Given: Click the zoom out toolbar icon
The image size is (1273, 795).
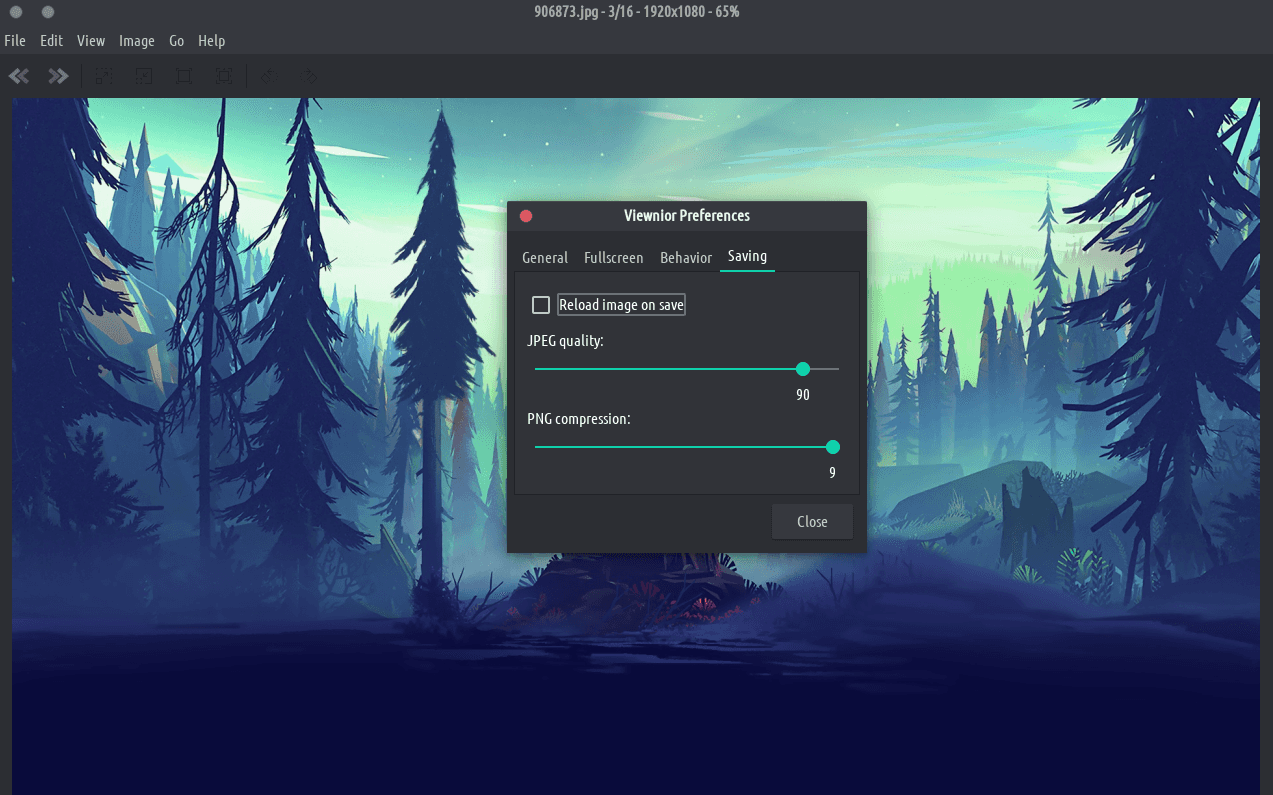Looking at the screenshot, I should (144, 76).
